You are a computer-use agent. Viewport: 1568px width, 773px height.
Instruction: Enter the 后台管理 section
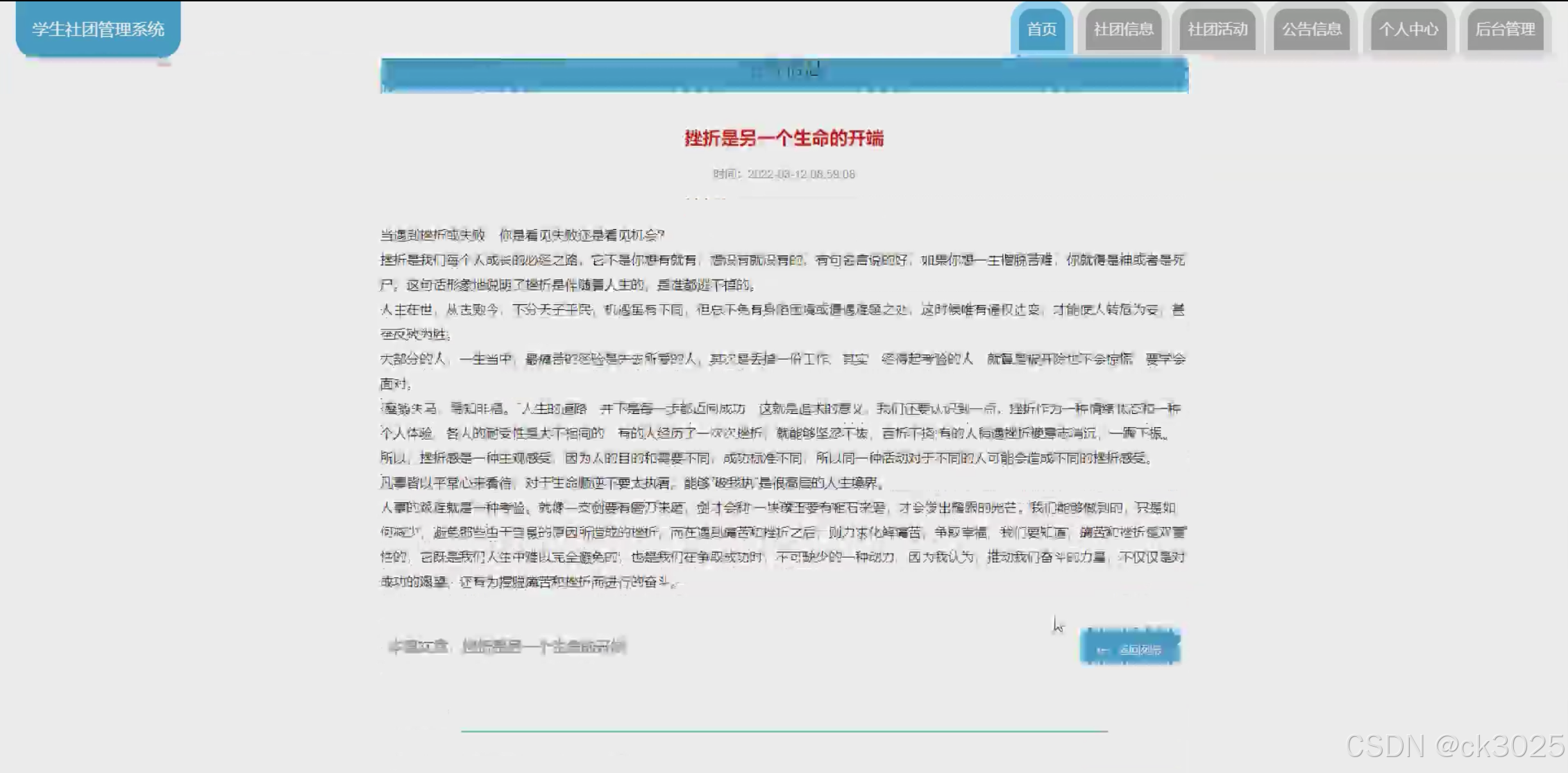pos(1505,29)
